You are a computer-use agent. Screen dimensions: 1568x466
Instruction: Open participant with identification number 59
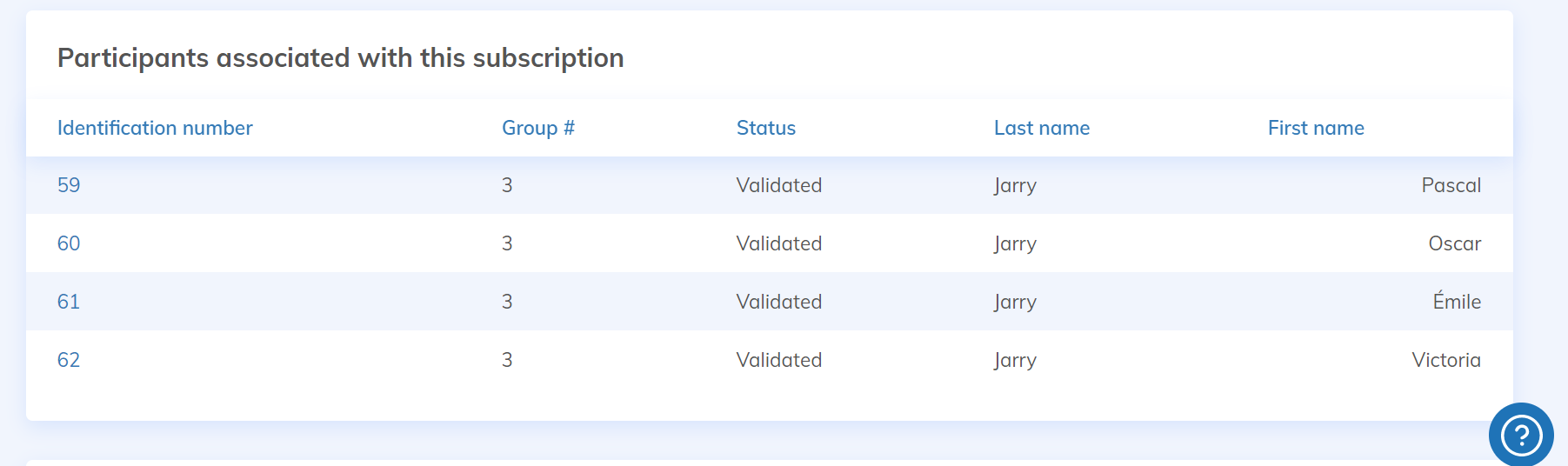[x=69, y=185]
